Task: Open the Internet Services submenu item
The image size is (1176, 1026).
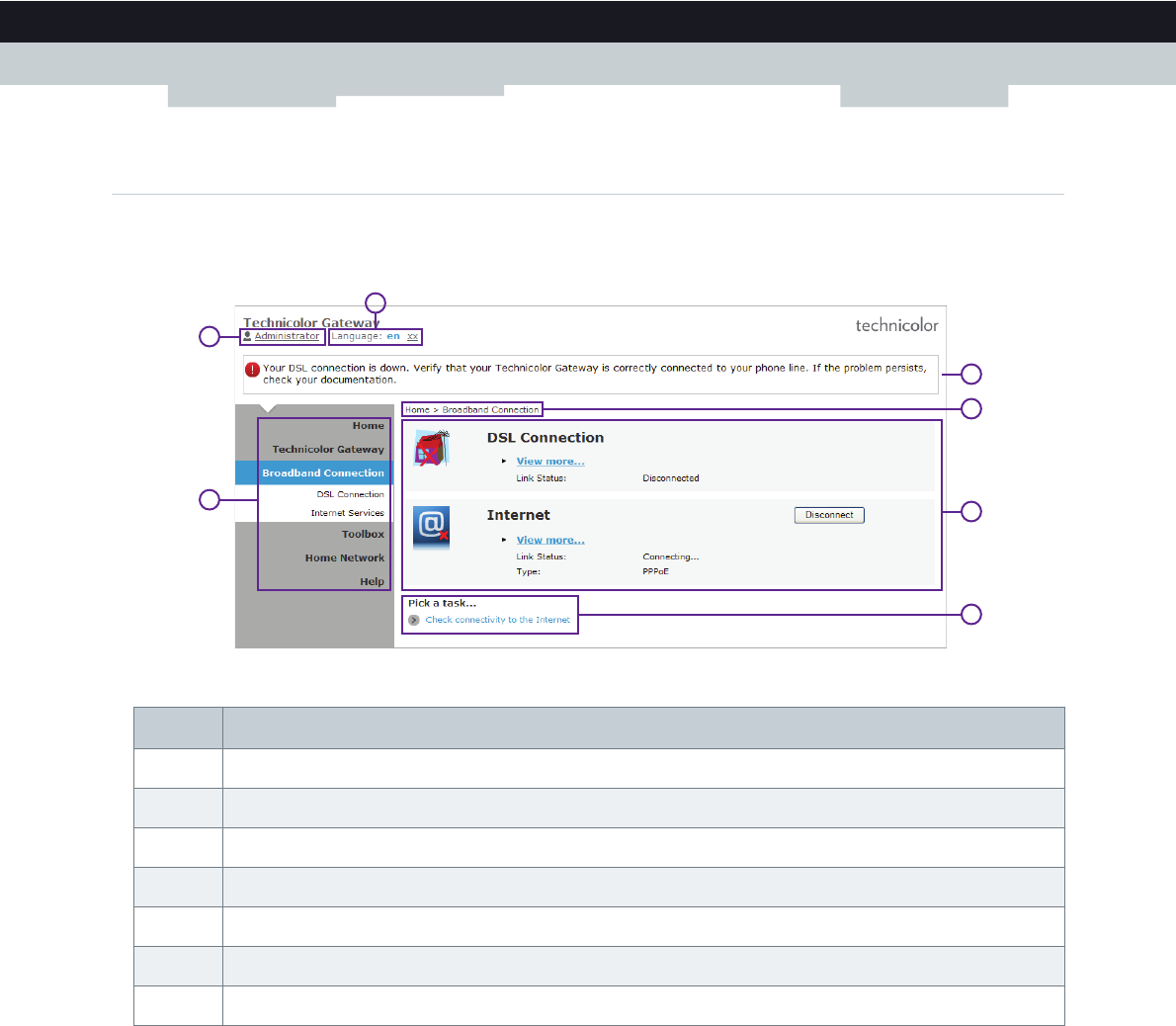Action: pos(347,513)
